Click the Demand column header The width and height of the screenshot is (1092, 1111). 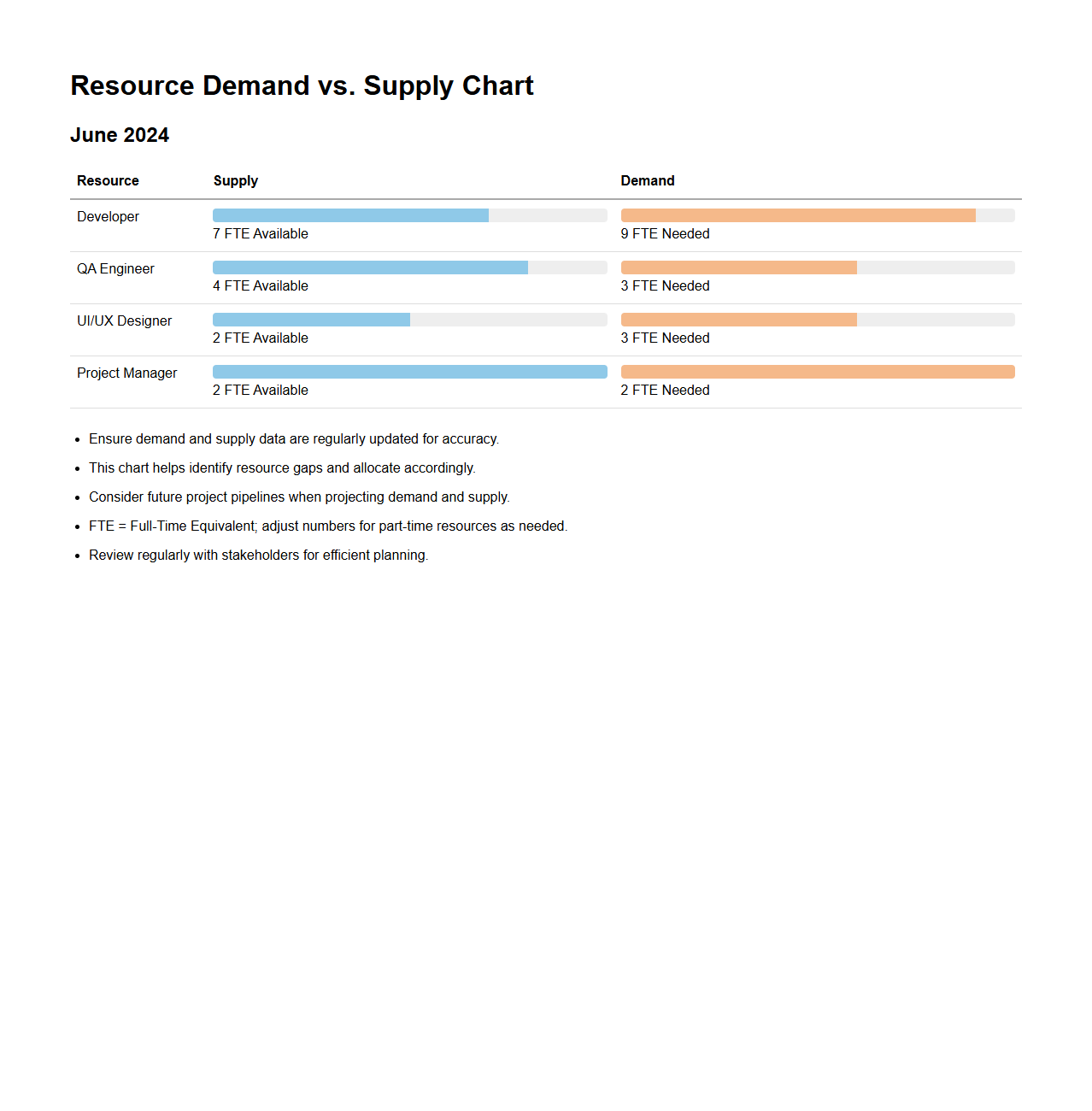pos(648,181)
